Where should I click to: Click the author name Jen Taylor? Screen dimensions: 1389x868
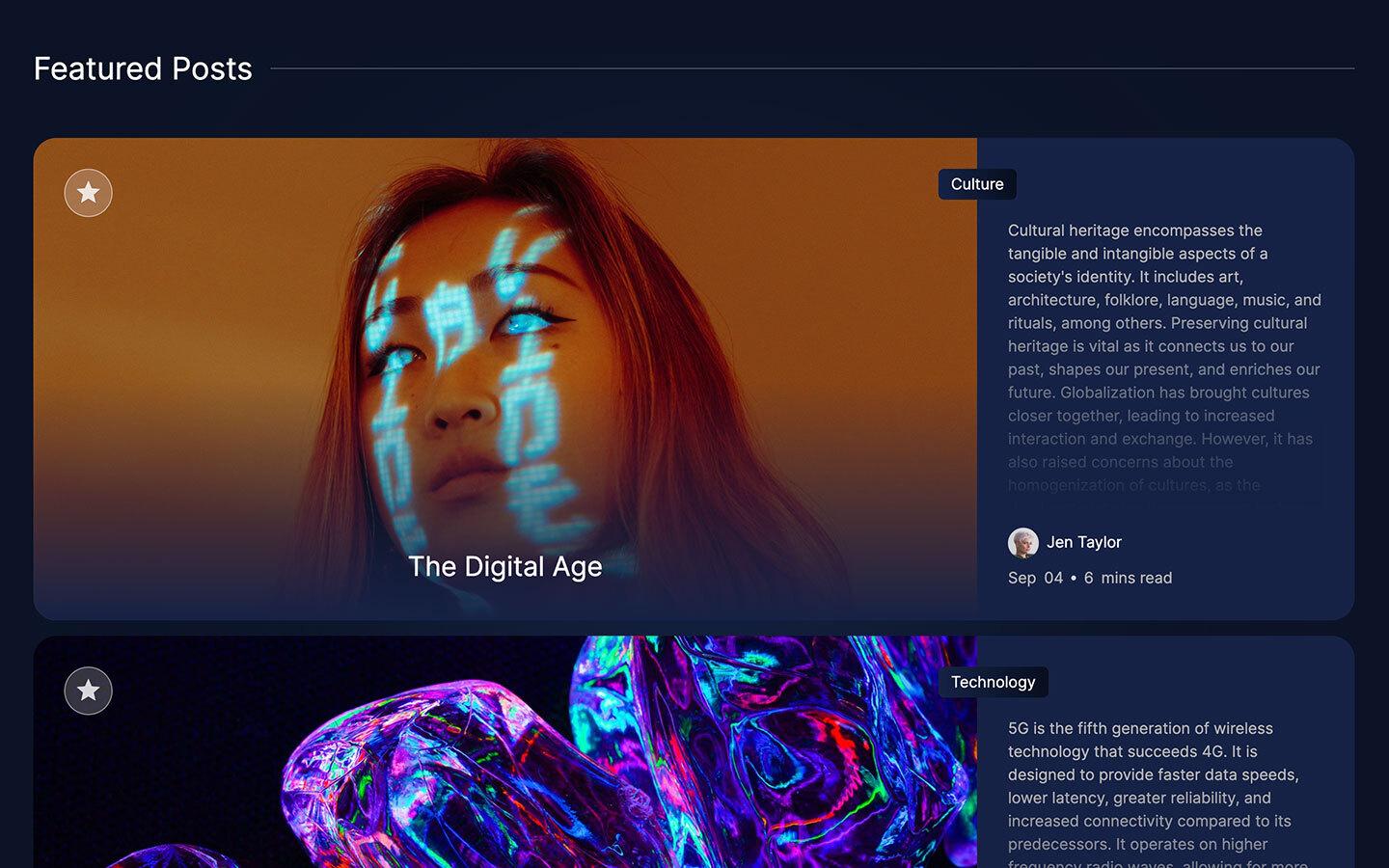pos(1083,542)
